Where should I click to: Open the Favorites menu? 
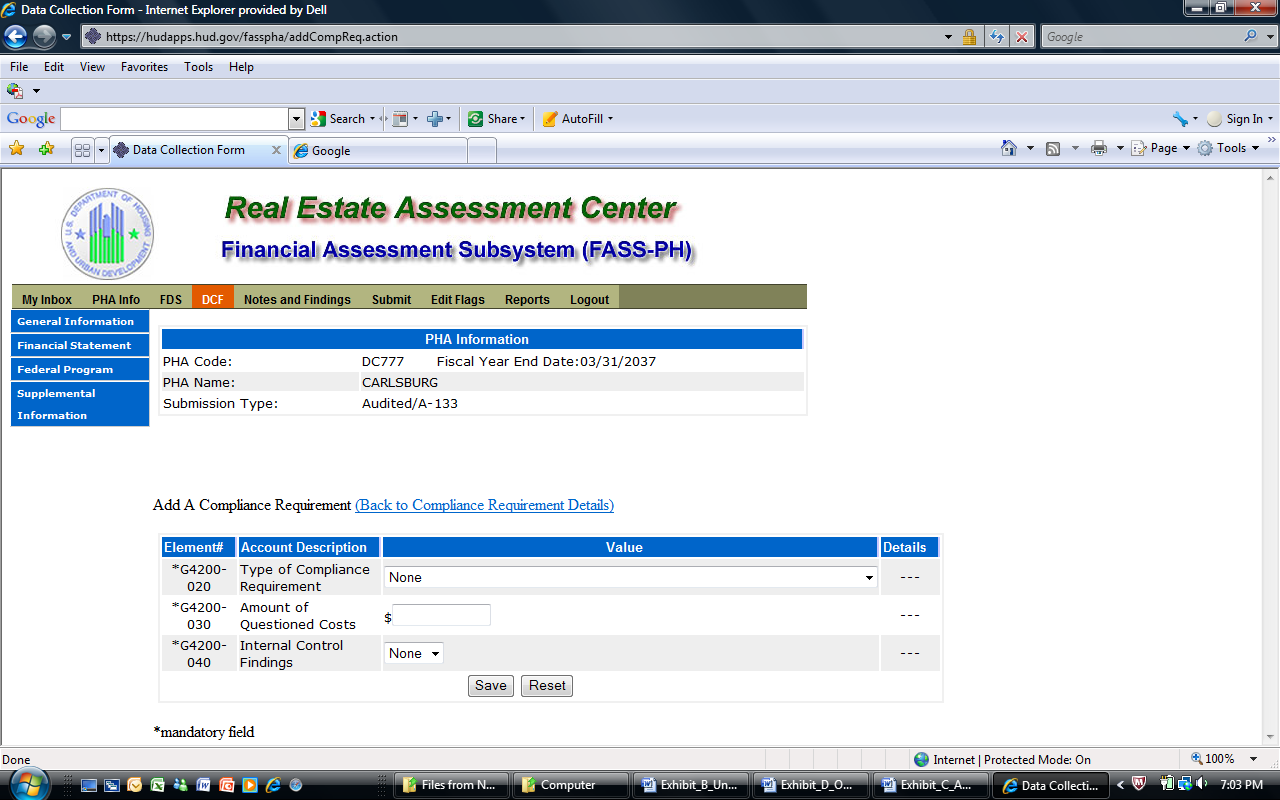144,67
